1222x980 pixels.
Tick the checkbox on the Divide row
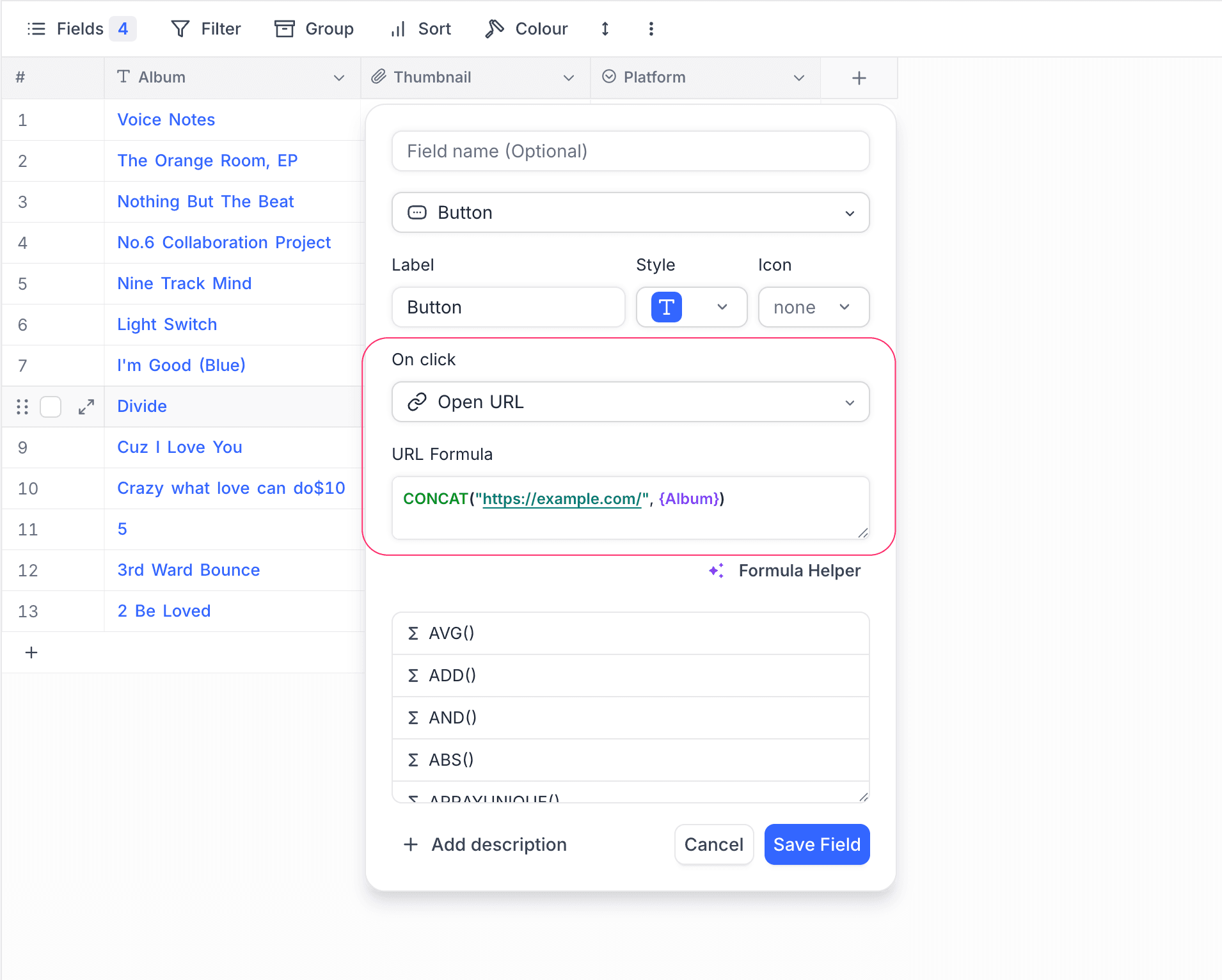(51, 407)
